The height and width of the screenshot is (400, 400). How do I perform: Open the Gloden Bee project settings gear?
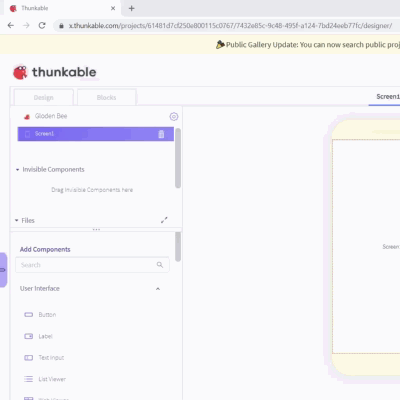(174, 116)
